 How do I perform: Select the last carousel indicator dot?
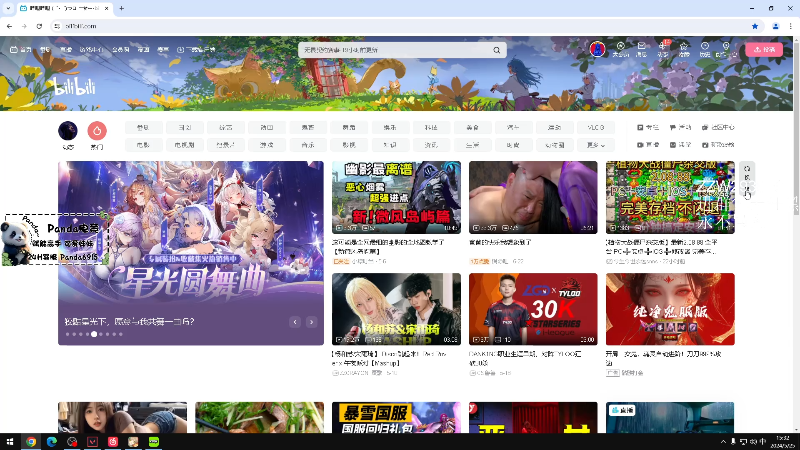click(120, 334)
